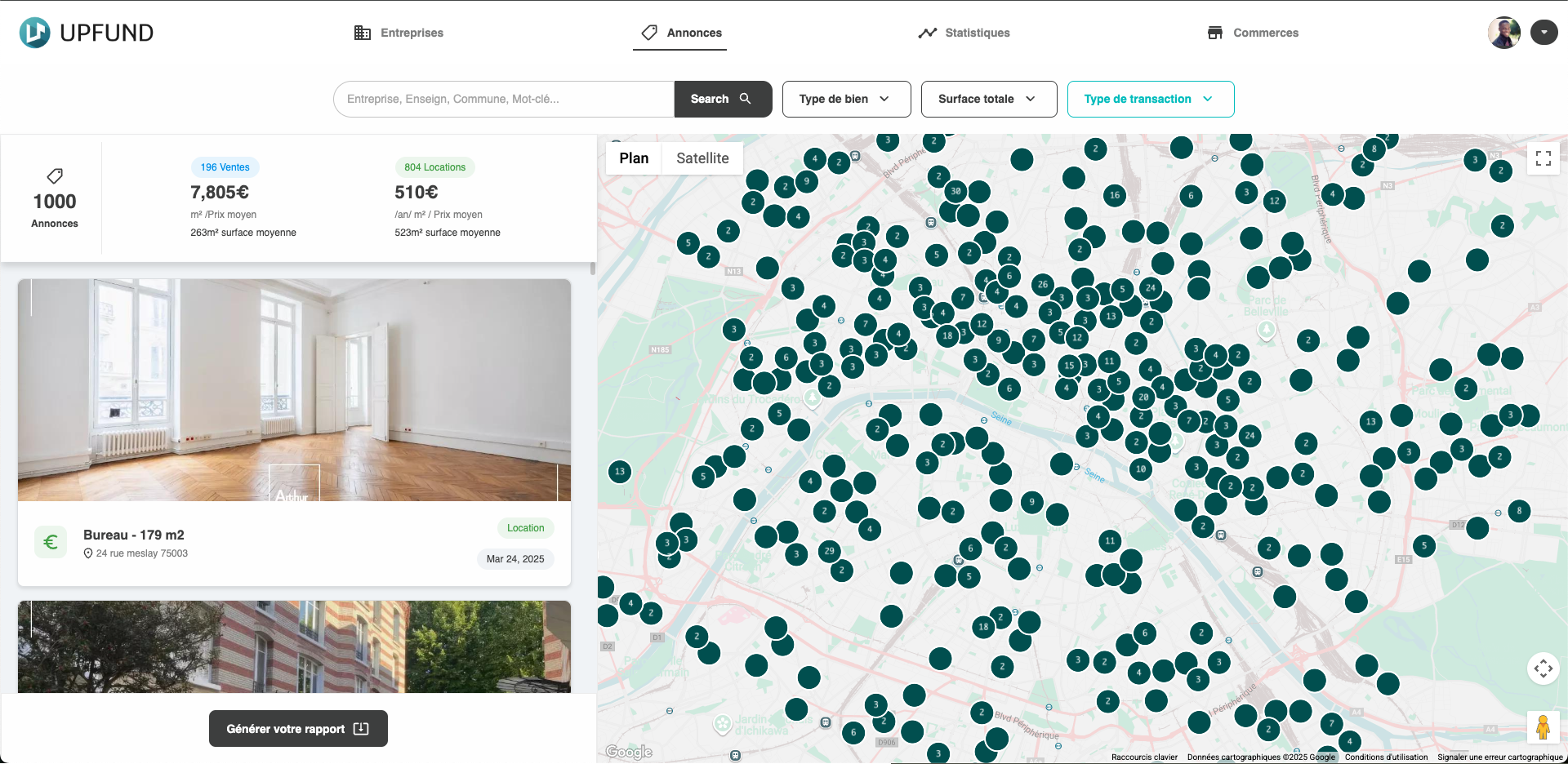
Task: Open the user profile avatar
Action: 1504,33
